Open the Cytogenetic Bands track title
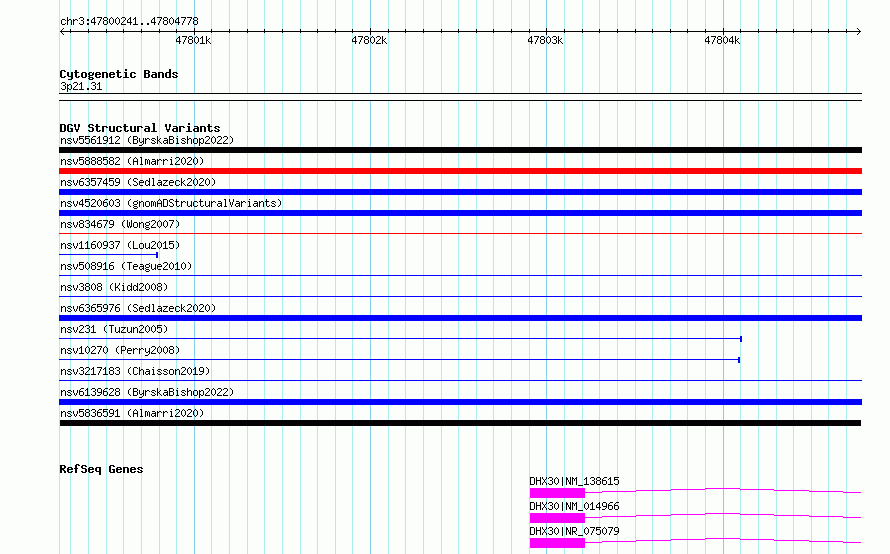Image resolution: width=890 pixels, height=554 pixels. [119, 74]
